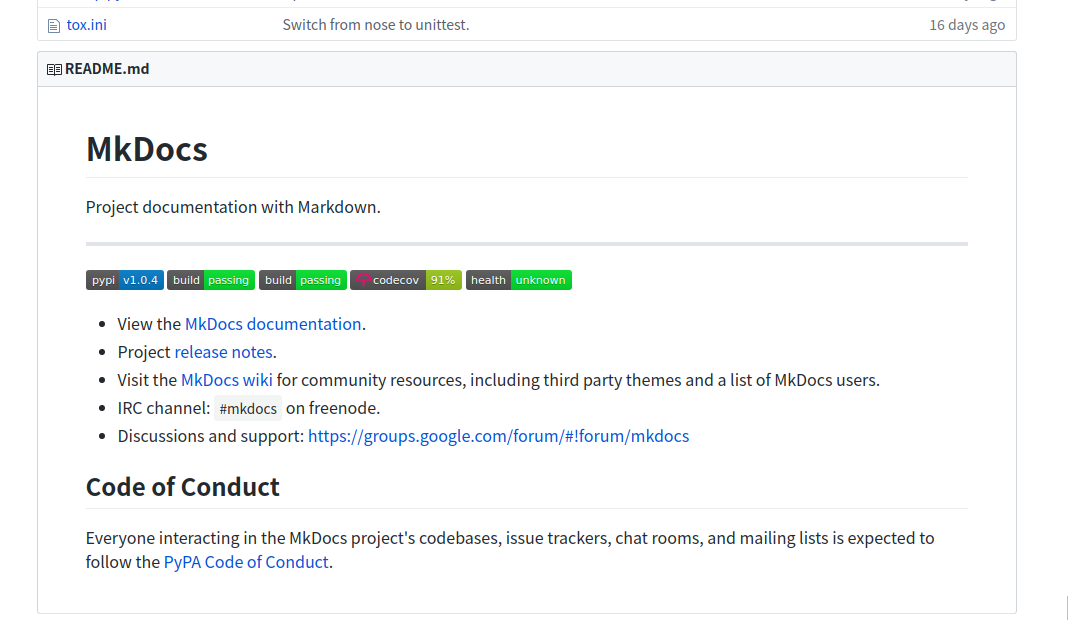Visit the MkDocs wiki link

point(226,380)
